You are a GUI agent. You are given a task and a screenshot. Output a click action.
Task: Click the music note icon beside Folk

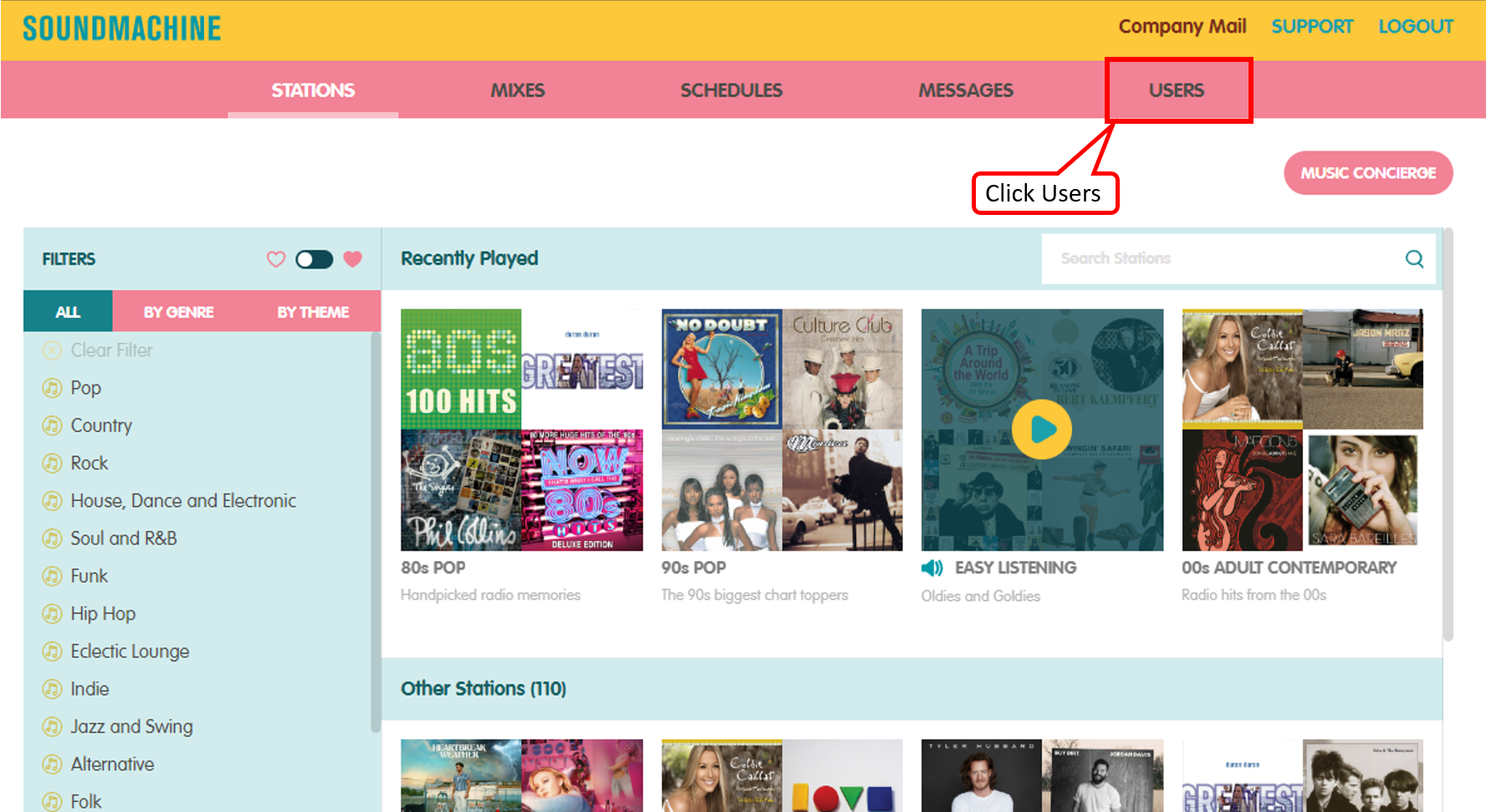pyautogui.click(x=52, y=801)
